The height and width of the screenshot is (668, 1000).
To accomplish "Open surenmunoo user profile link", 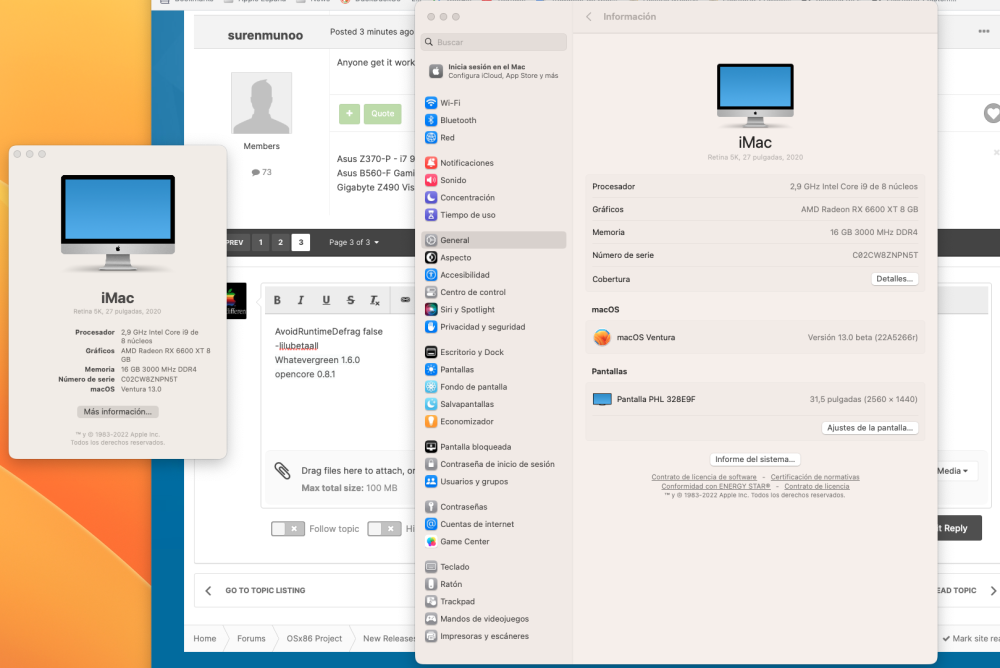I will point(265,35).
